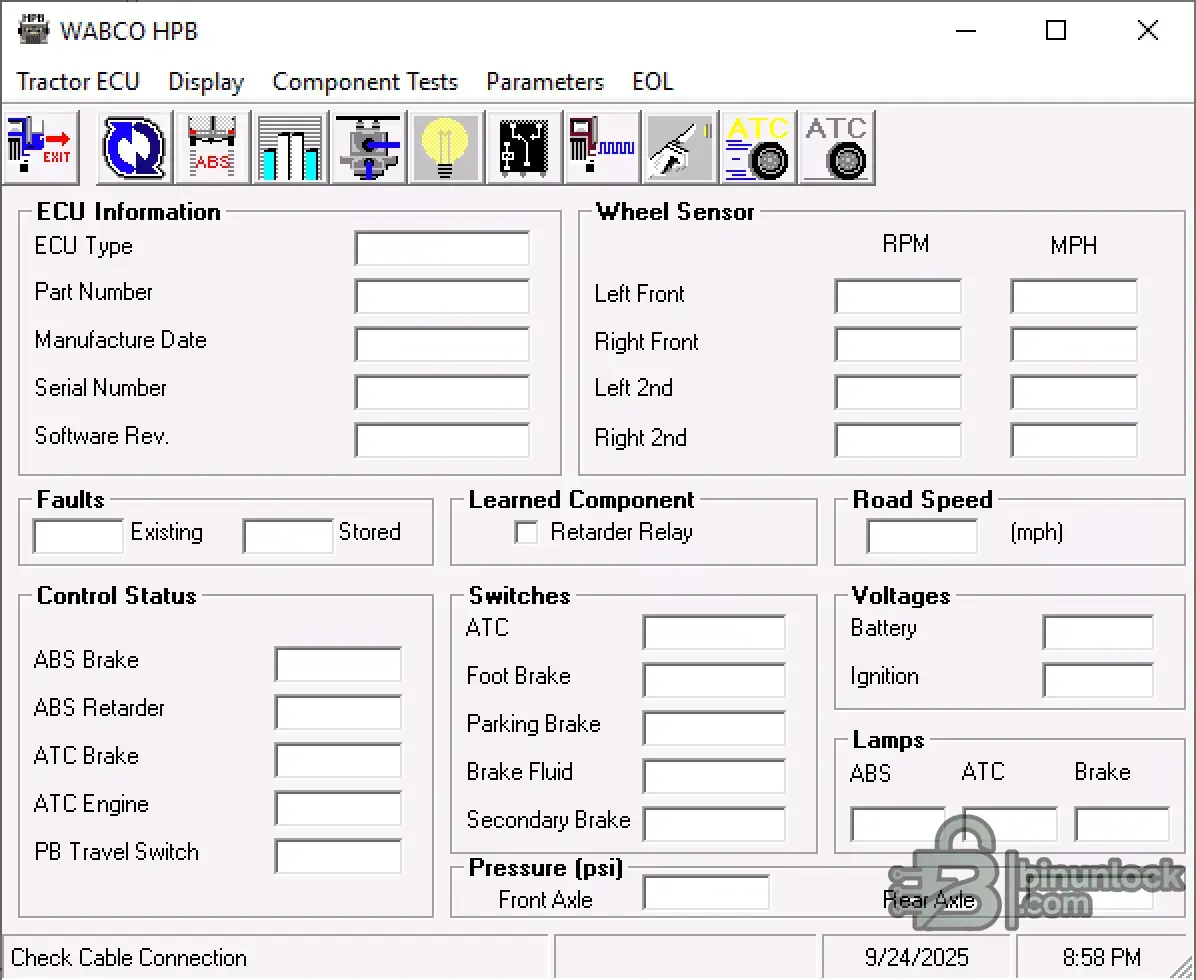Click the Existing faults field

click(x=78, y=536)
